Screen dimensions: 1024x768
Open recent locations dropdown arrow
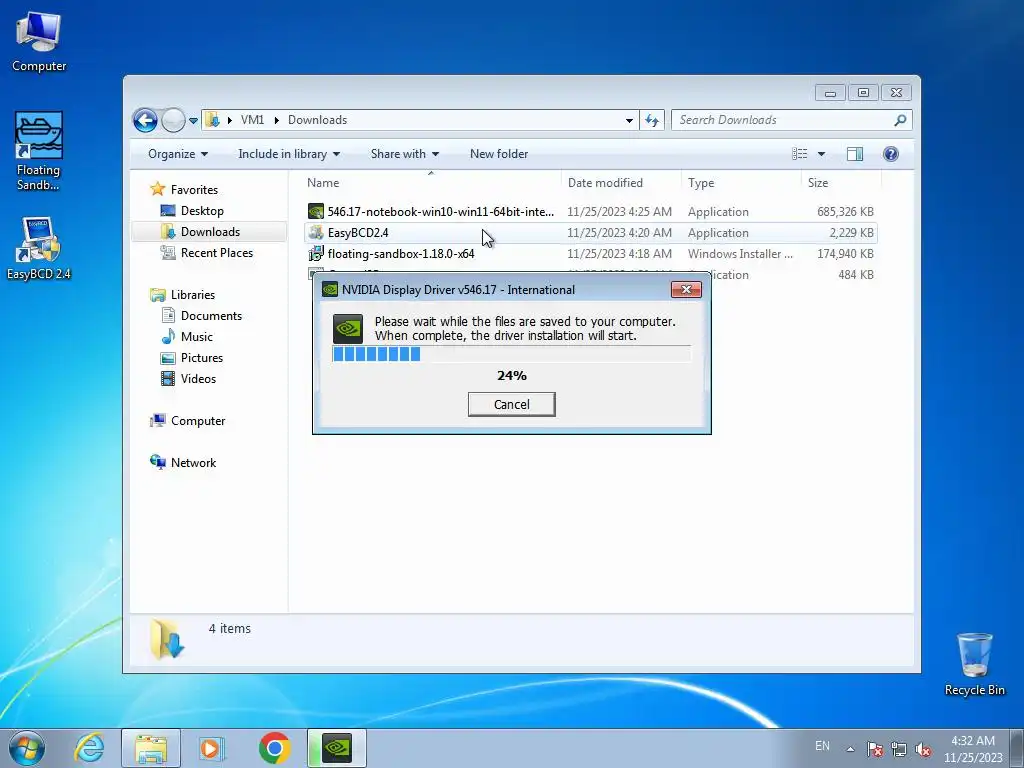(193, 121)
